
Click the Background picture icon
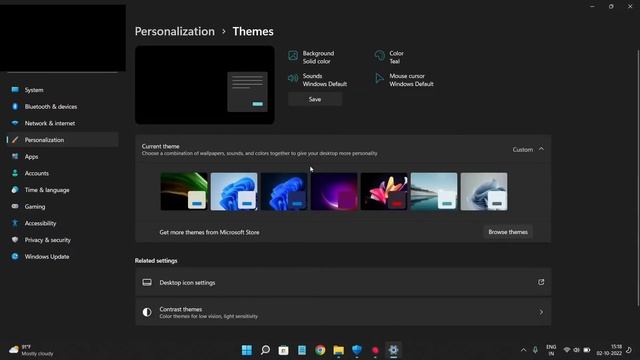point(293,56)
